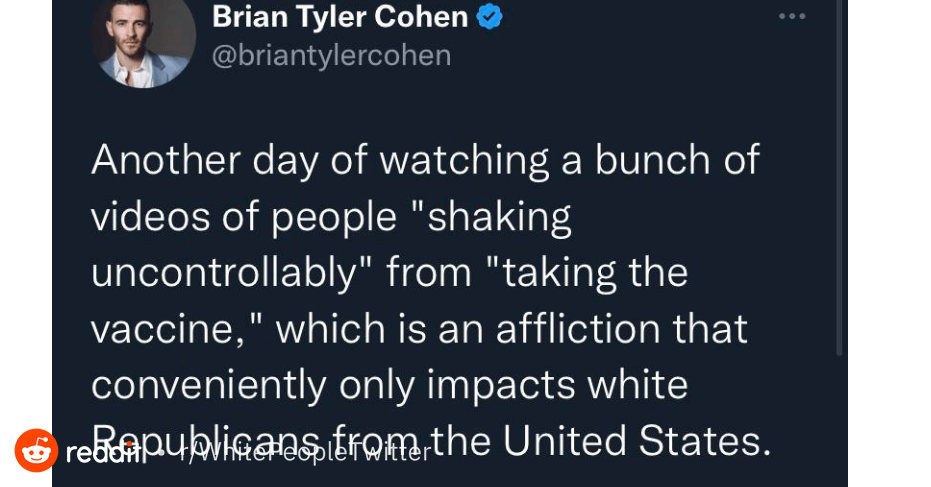This screenshot has width=931, height=487.
Task: Click the word "videos" in the tweet
Action: (x=145, y=216)
